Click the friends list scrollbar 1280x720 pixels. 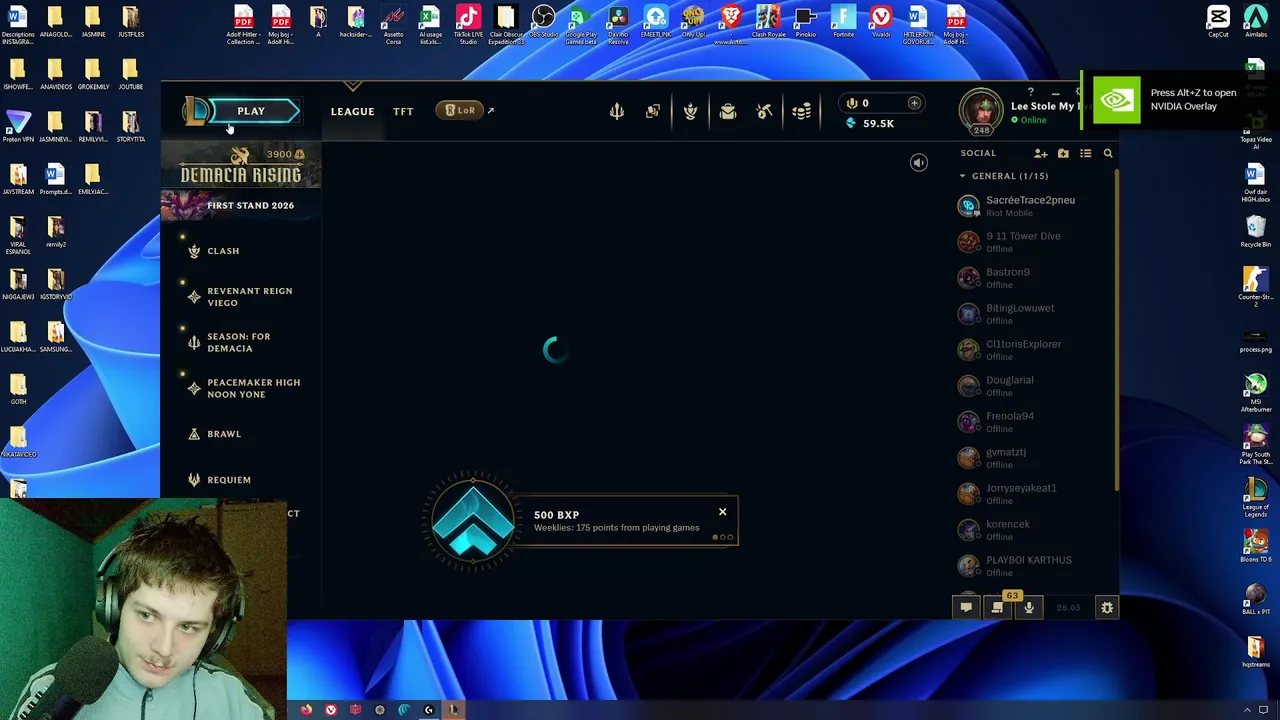point(1117,330)
